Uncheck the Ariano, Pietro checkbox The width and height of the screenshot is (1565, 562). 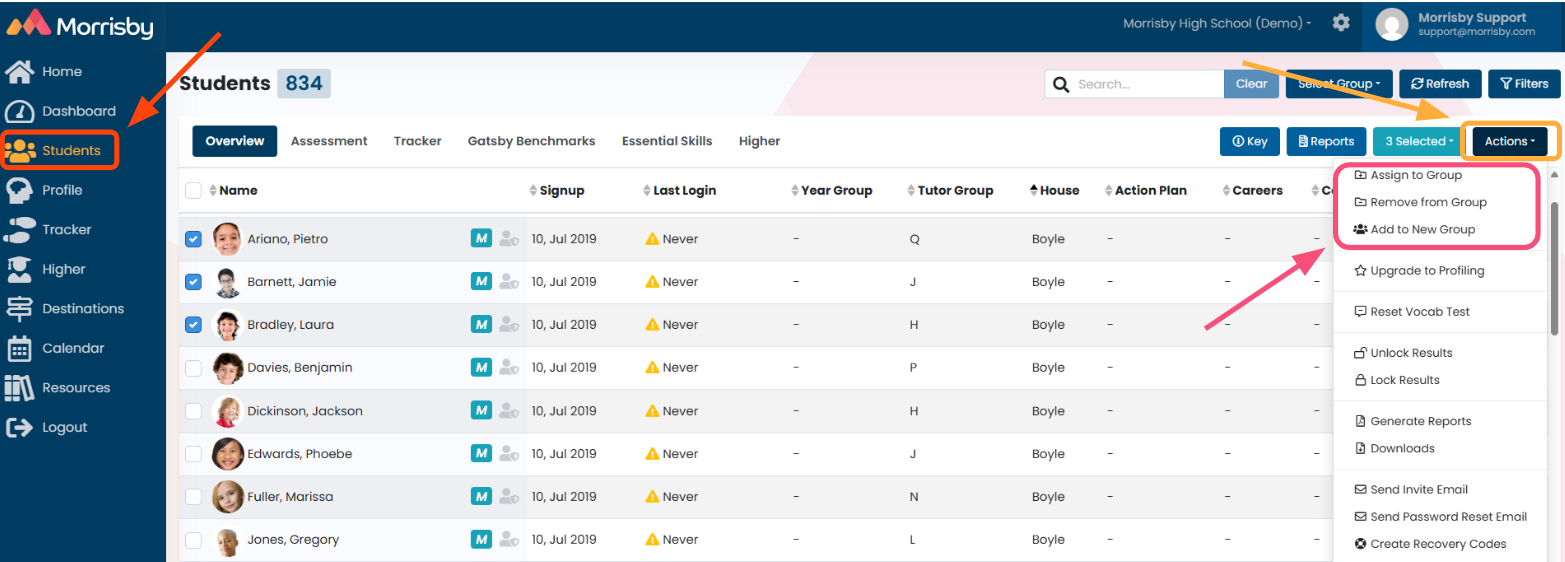[194, 239]
